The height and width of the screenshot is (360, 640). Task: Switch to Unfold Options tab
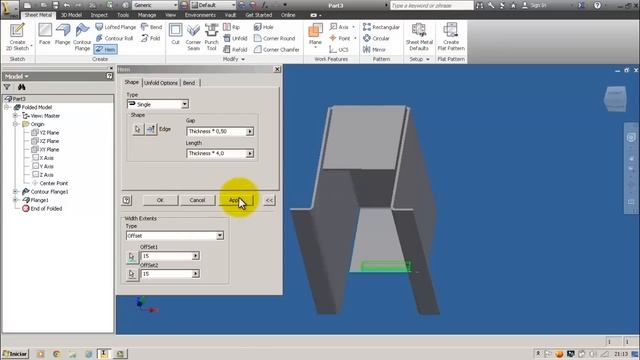(161, 83)
